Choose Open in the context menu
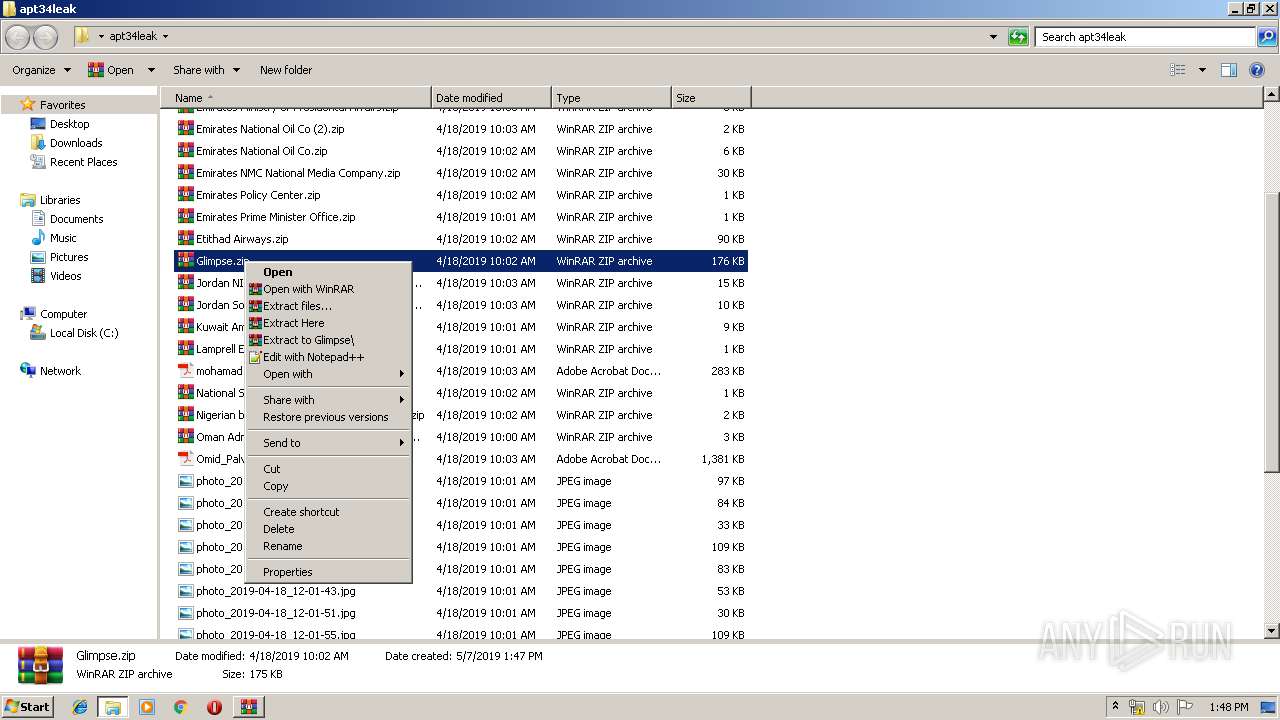 coord(329,272)
